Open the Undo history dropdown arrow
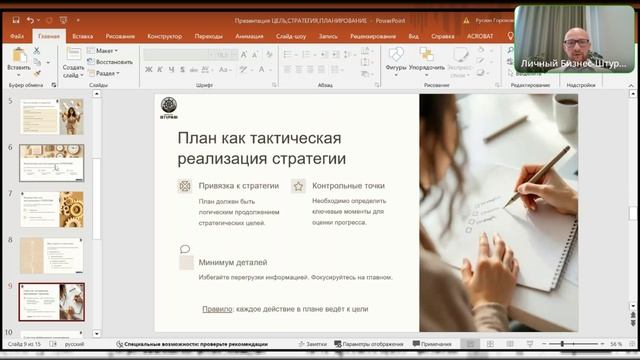The width and height of the screenshot is (640, 360). 38,20
